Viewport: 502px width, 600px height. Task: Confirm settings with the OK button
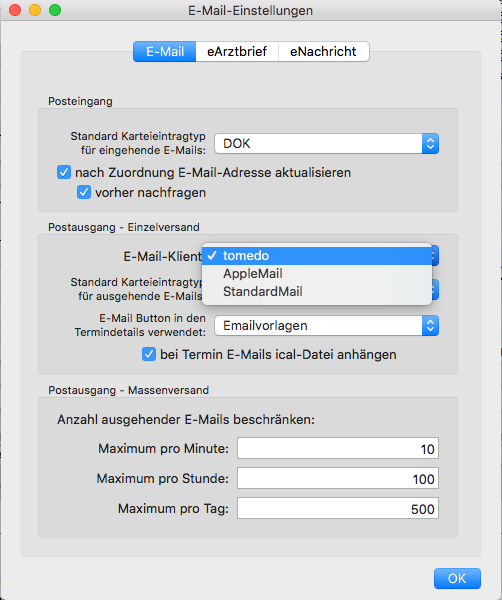pyautogui.click(x=457, y=578)
